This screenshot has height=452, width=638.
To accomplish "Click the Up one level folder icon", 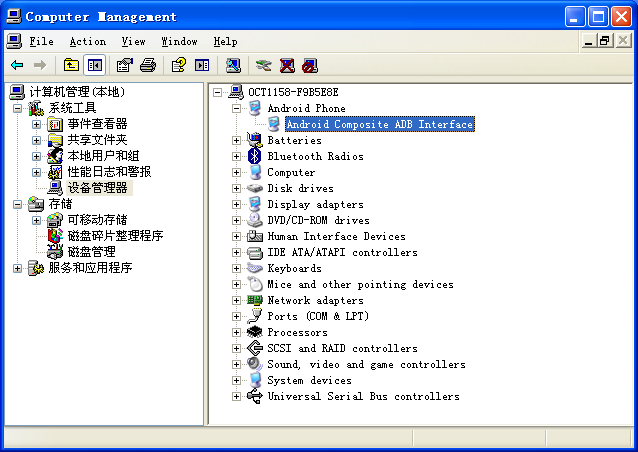I will pos(71,65).
